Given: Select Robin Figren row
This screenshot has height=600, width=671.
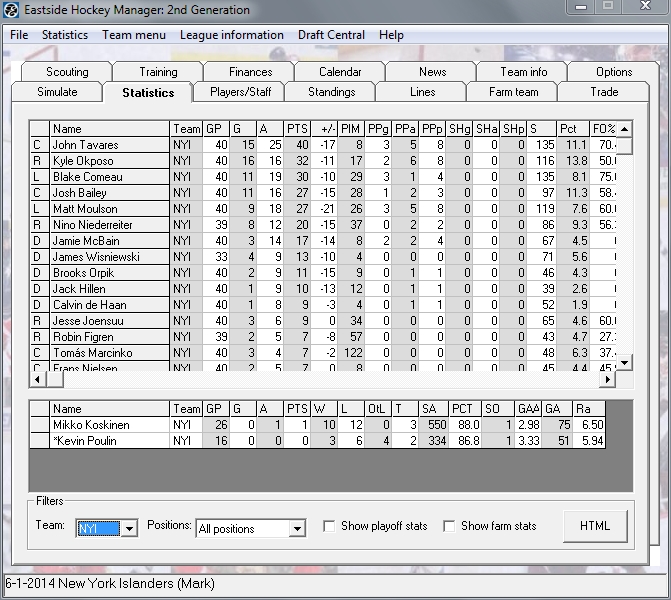Looking at the screenshot, I should pos(323,337).
